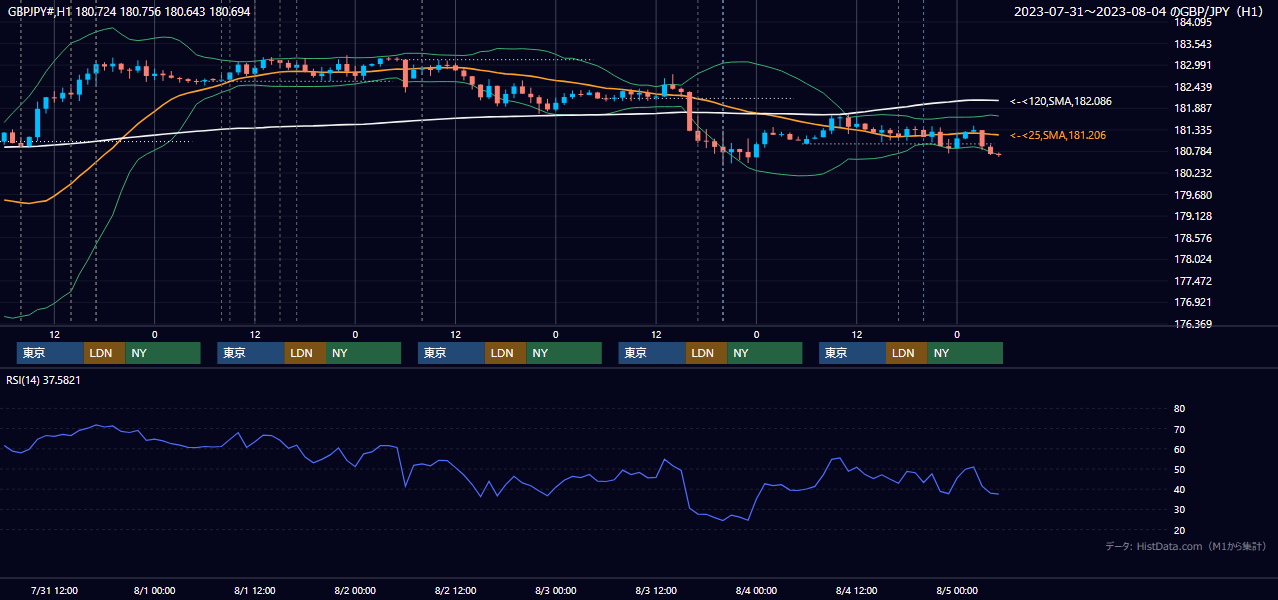Click the 180.784 price axis label
Viewport: 1278px width, 600px height.
[1193, 152]
